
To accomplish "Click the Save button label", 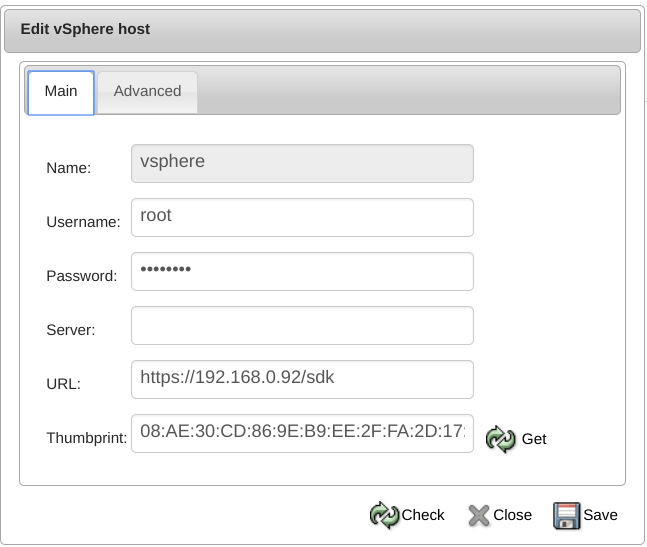I will [x=600, y=515].
